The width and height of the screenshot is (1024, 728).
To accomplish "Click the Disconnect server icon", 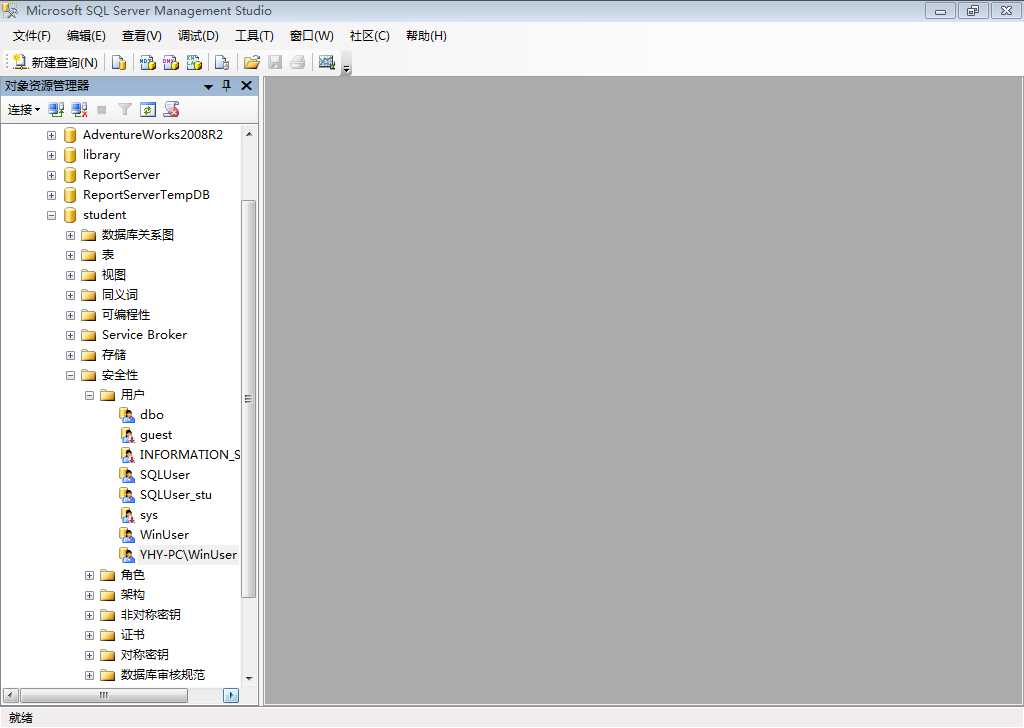I will [80, 110].
